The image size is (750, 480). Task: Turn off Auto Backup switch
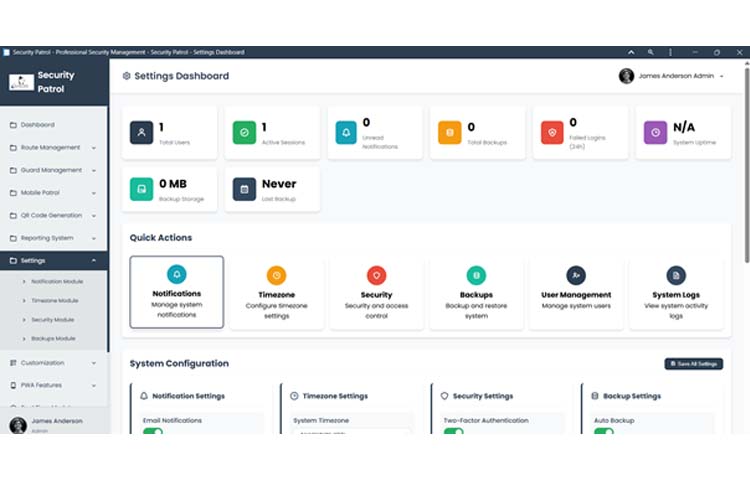[x=603, y=431]
